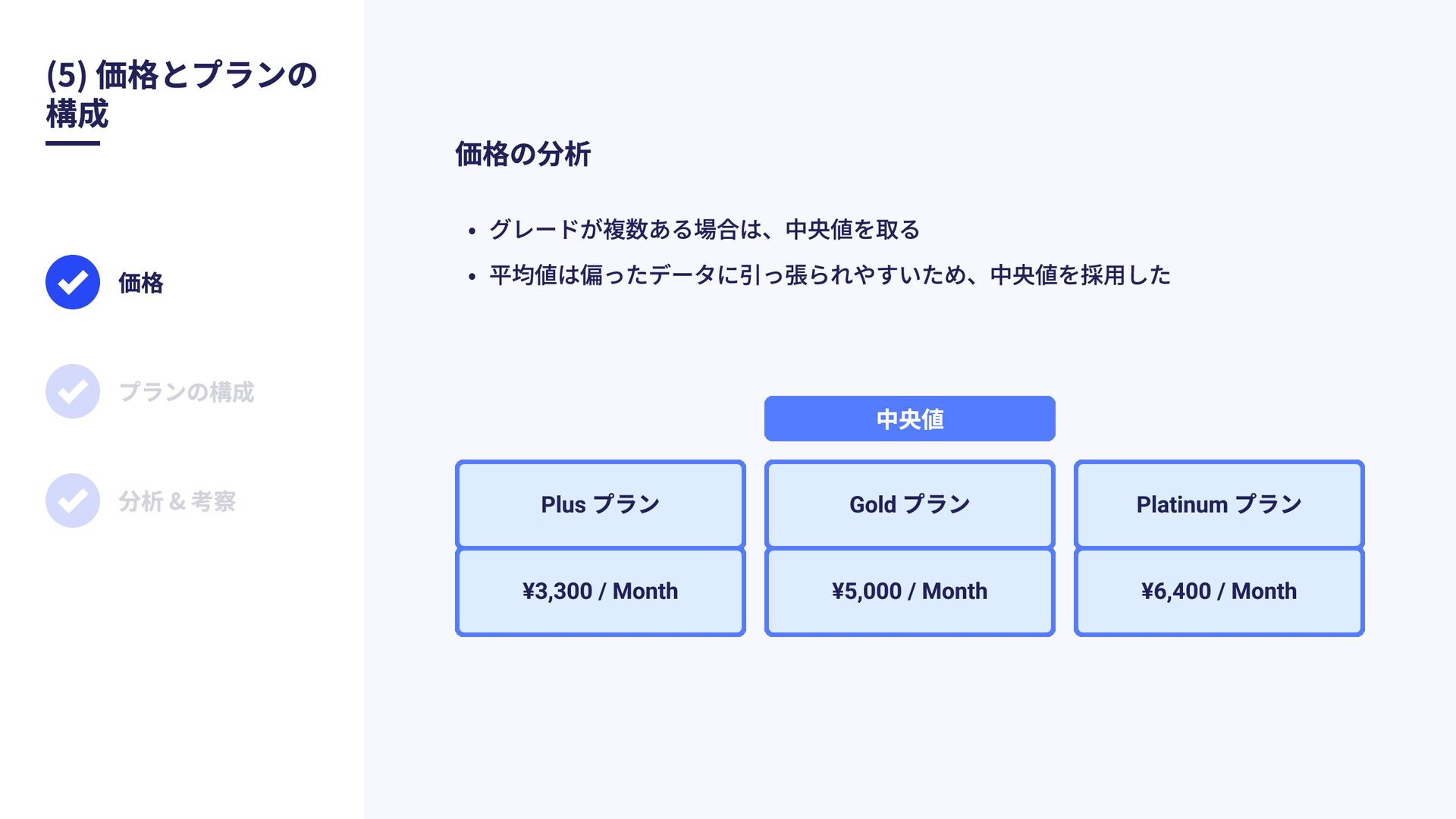The height and width of the screenshot is (819, 1456).
Task: Click the ¥3,300 / Month price cell
Action: click(601, 591)
